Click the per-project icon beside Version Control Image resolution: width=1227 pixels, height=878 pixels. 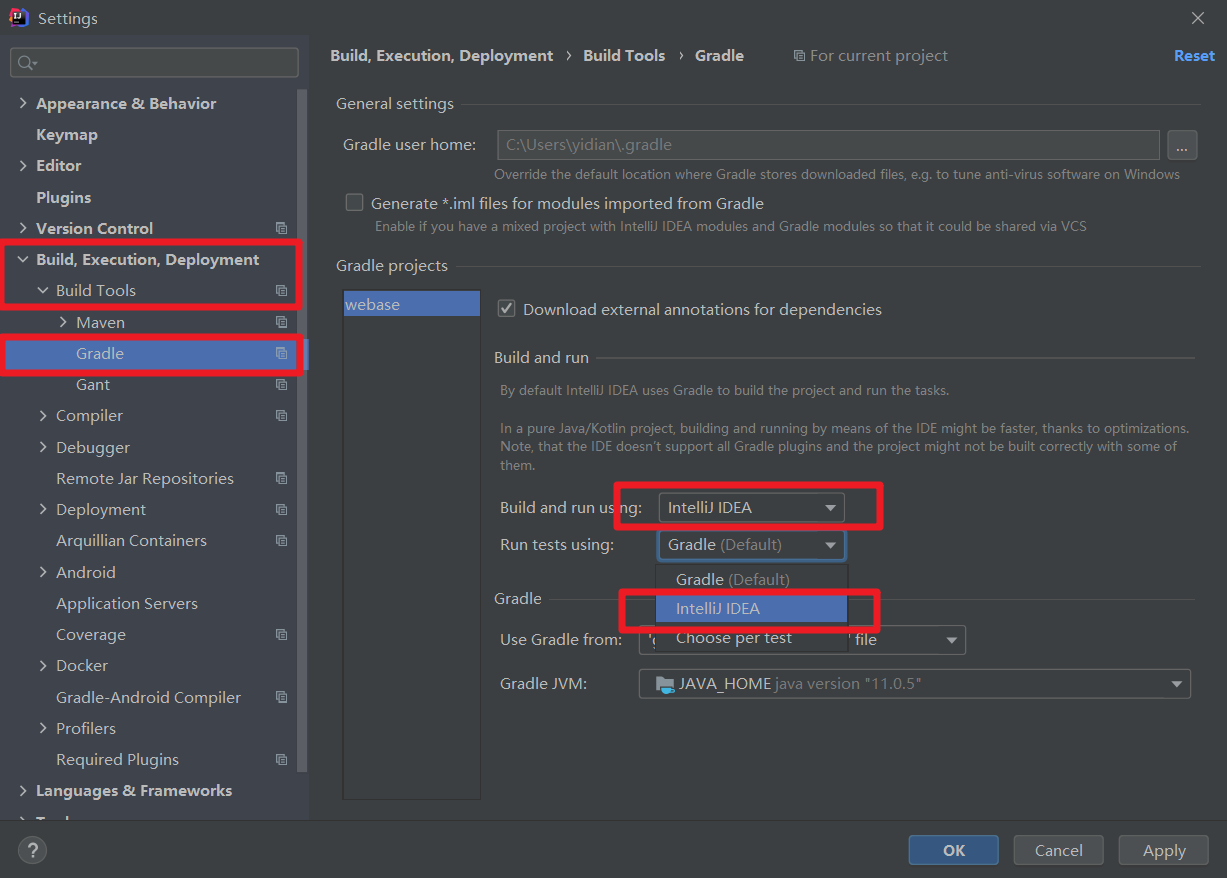click(281, 228)
